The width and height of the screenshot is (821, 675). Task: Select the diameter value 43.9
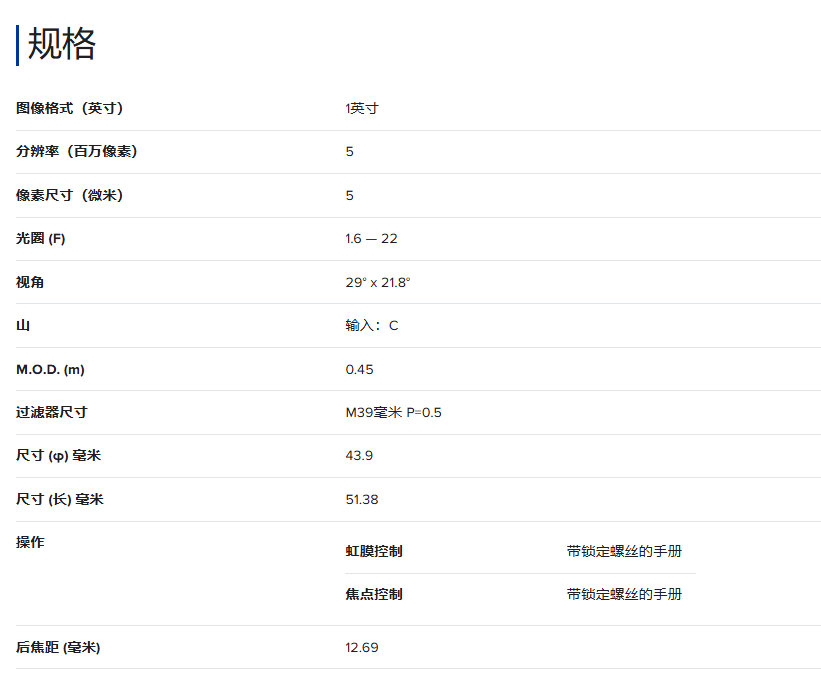(x=359, y=456)
